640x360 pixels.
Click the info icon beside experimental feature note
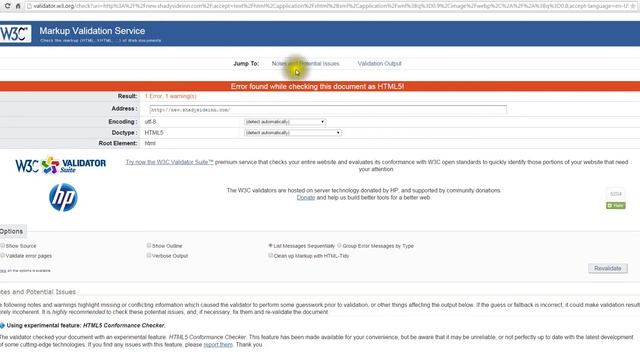click(2, 326)
